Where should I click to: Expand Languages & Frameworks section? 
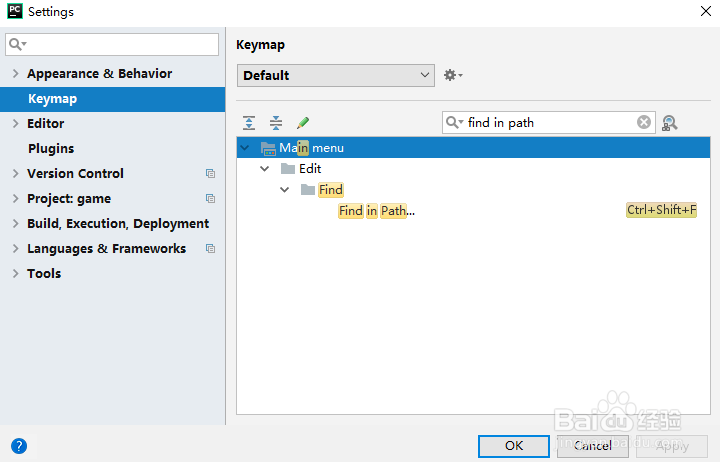coord(16,248)
